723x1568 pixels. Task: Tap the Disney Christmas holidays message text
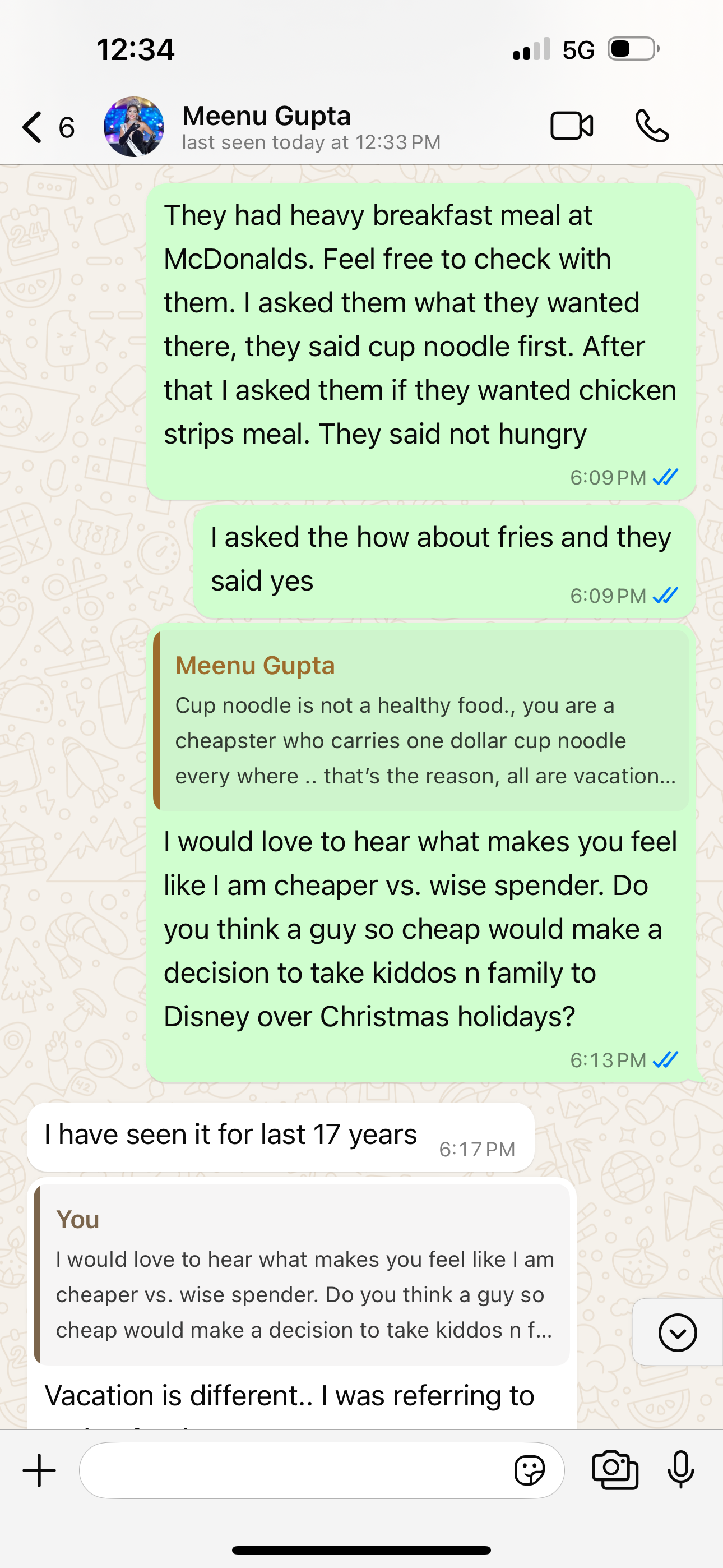click(420, 929)
